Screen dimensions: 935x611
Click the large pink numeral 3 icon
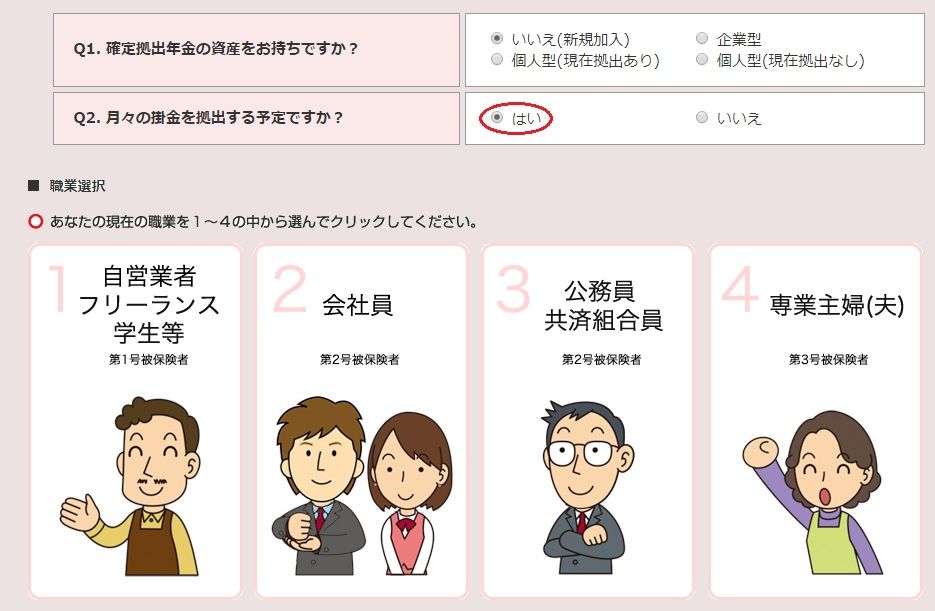tap(513, 290)
